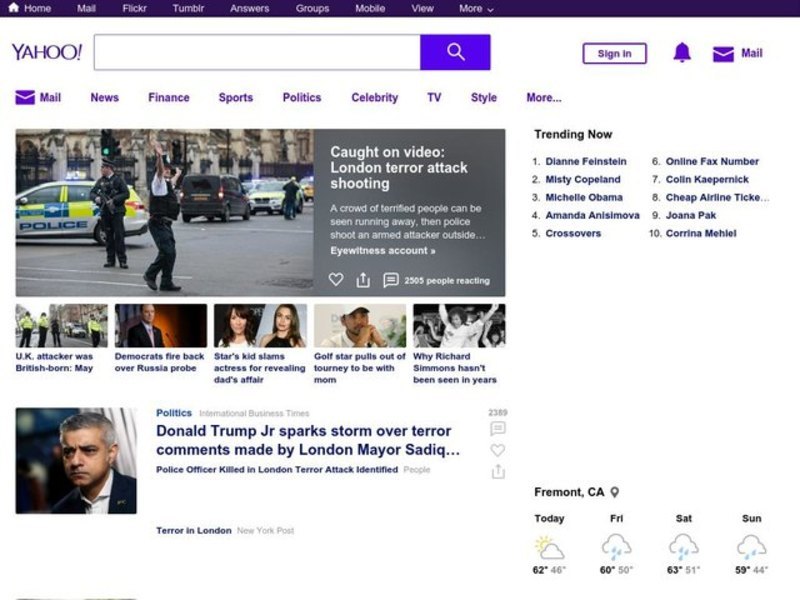This screenshot has height=600, width=800.
Task: Open the Finance navigation tab
Action: [168, 98]
